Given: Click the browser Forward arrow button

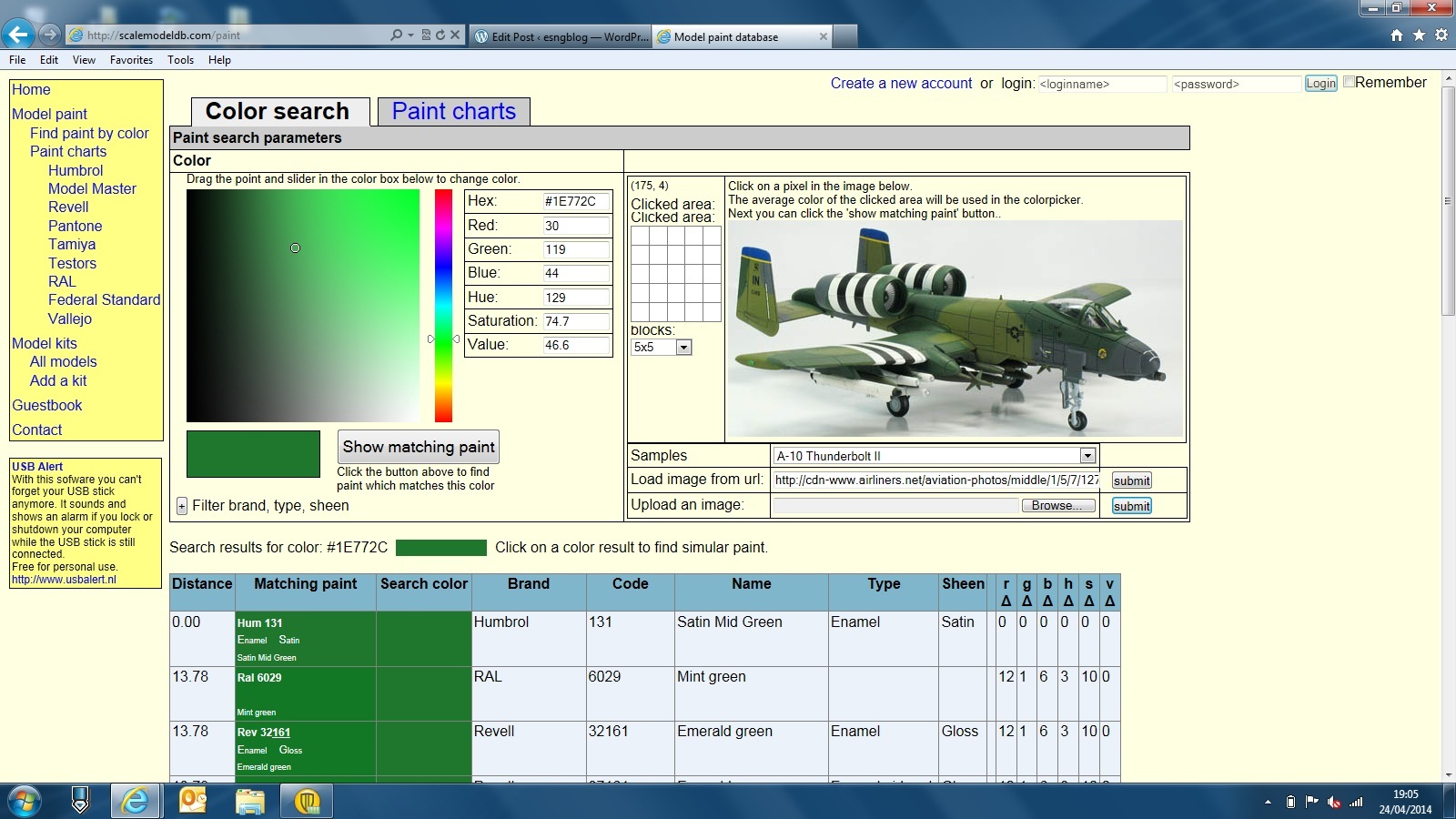Looking at the screenshot, I should tap(50, 35).
